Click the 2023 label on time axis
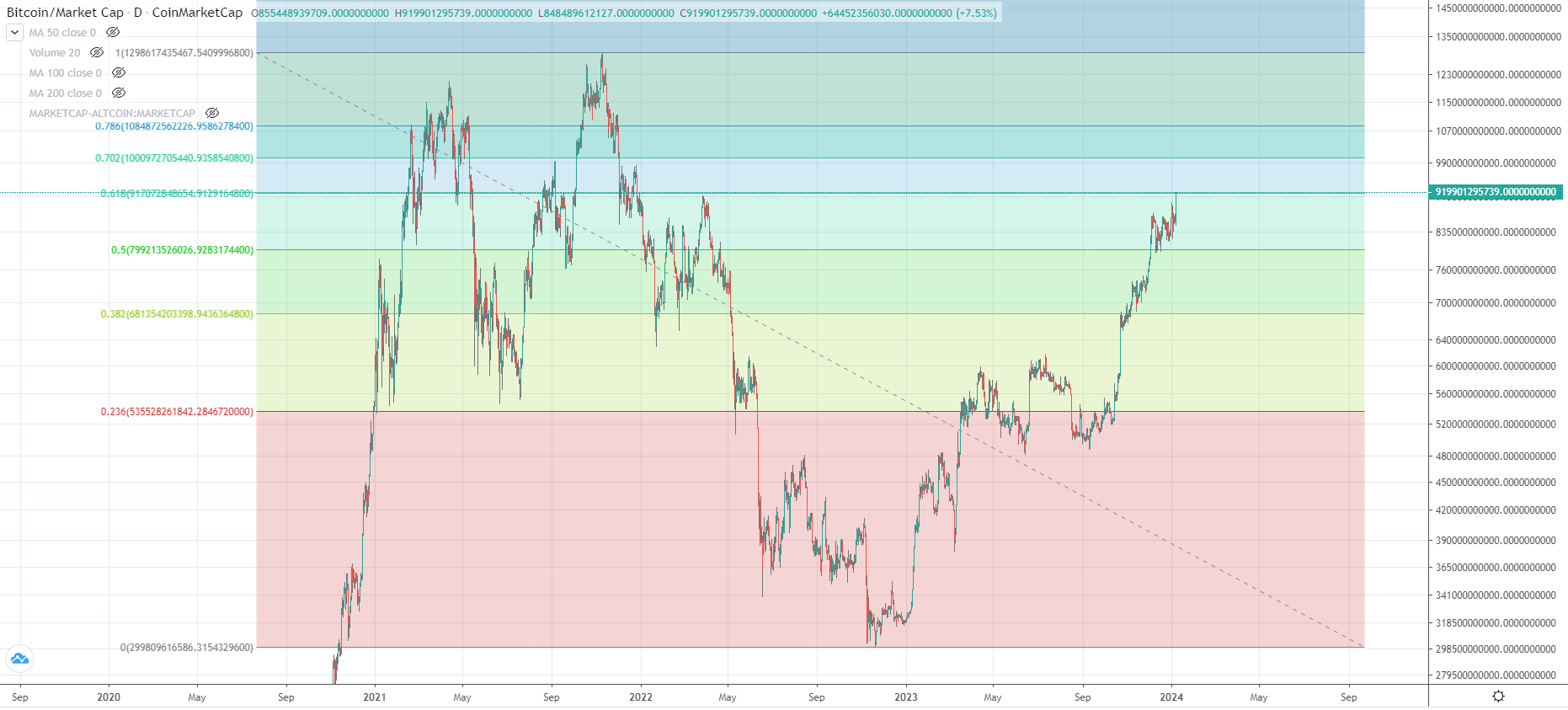Screen dimensions: 1568x710 [x=906, y=697]
